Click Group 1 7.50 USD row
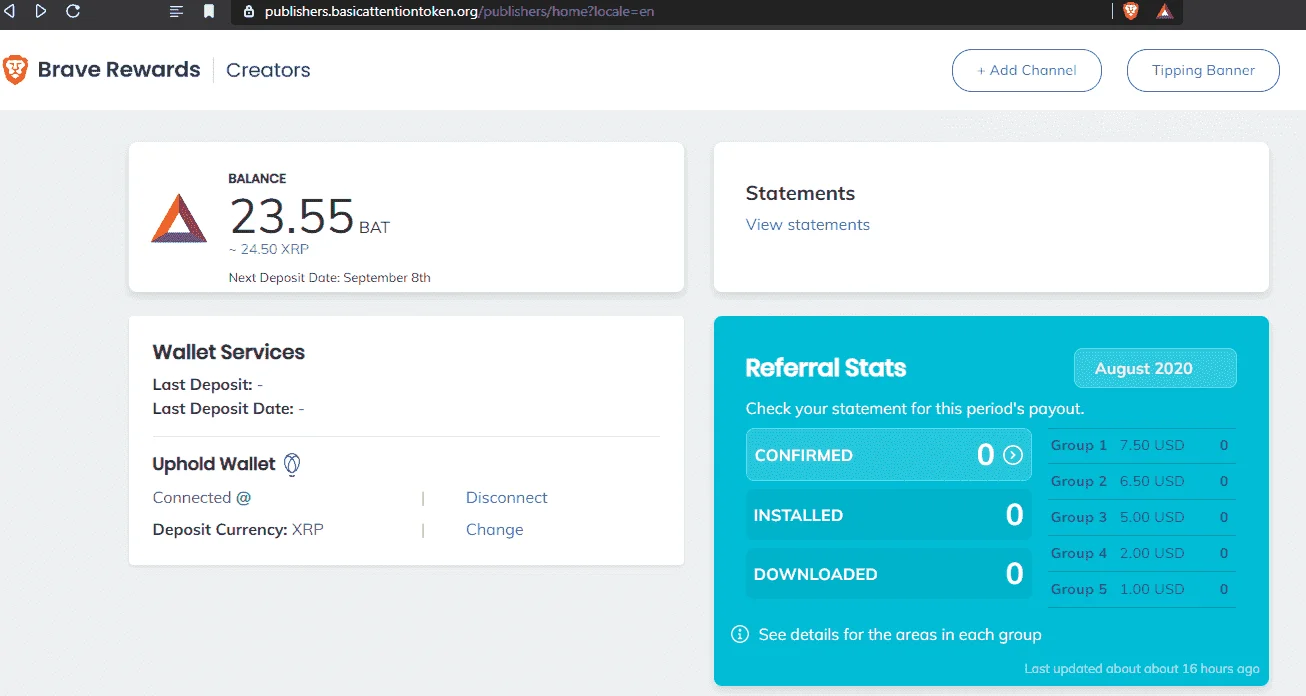The width and height of the screenshot is (1306, 696). pyautogui.click(x=1142, y=445)
